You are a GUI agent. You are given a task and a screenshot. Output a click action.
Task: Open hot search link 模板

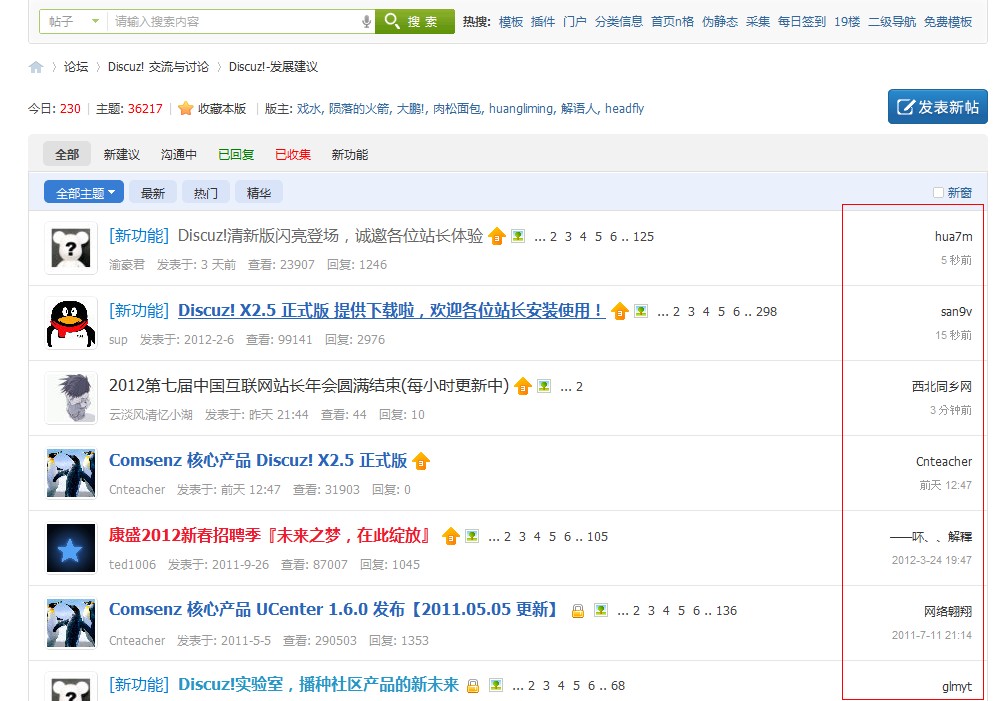click(x=511, y=22)
